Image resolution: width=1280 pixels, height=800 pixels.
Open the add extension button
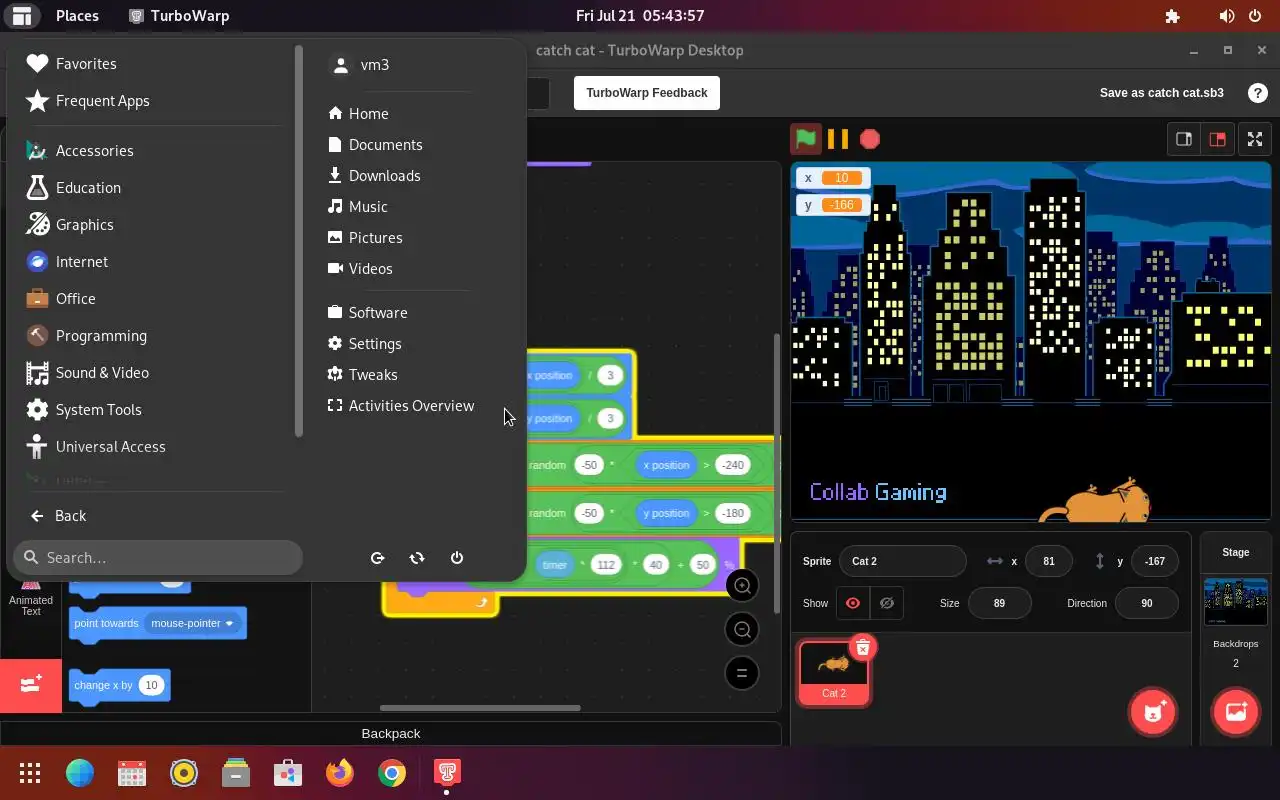click(x=31, y=686)
